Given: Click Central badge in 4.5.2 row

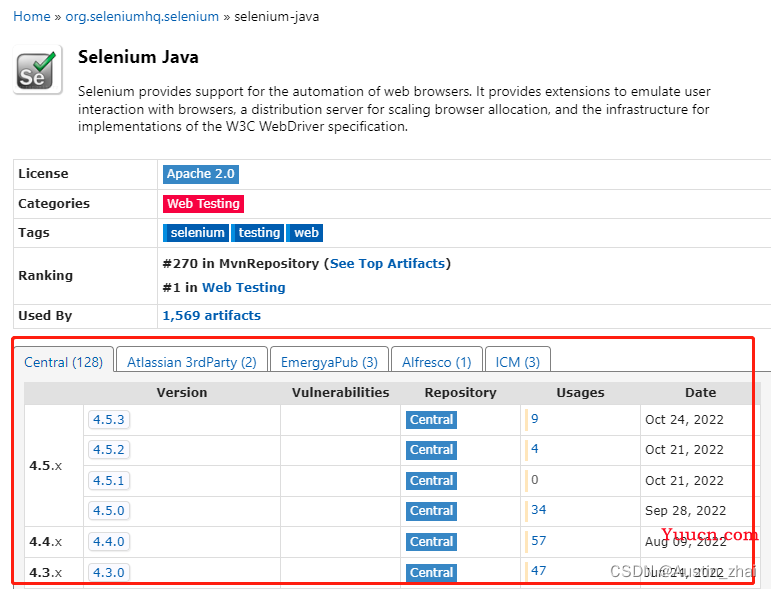Looking at the screenshot, I should (431, 450).
